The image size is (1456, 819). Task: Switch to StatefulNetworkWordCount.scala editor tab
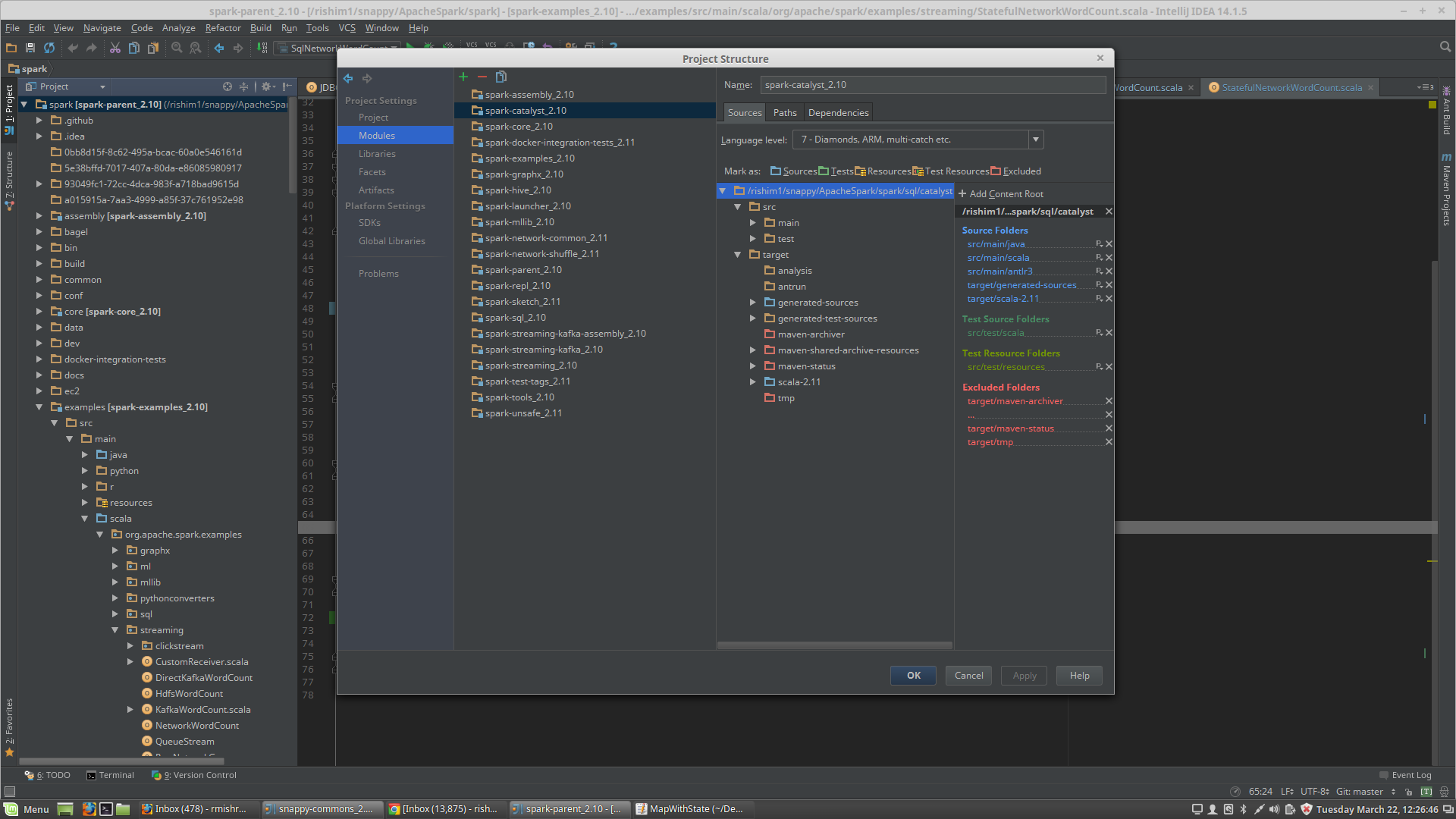1291,88
